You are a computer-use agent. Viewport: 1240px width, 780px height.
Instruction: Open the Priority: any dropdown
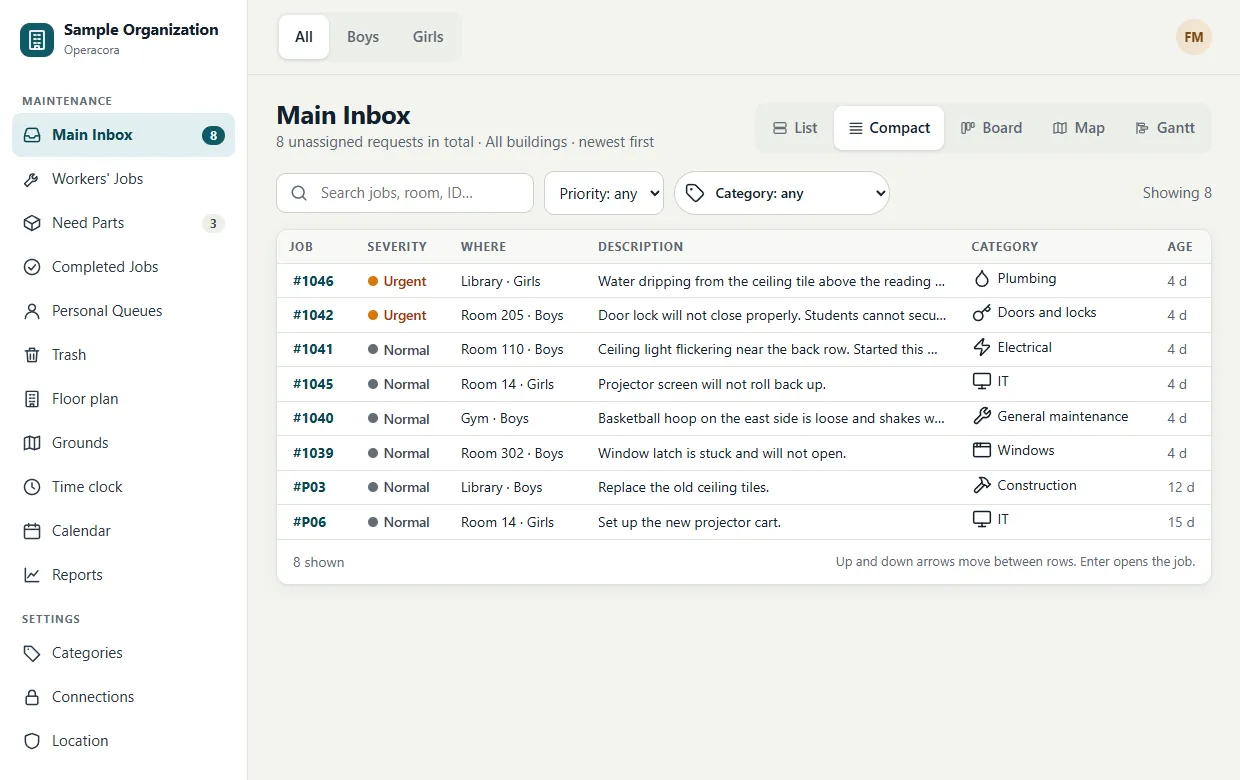point(604,193)
